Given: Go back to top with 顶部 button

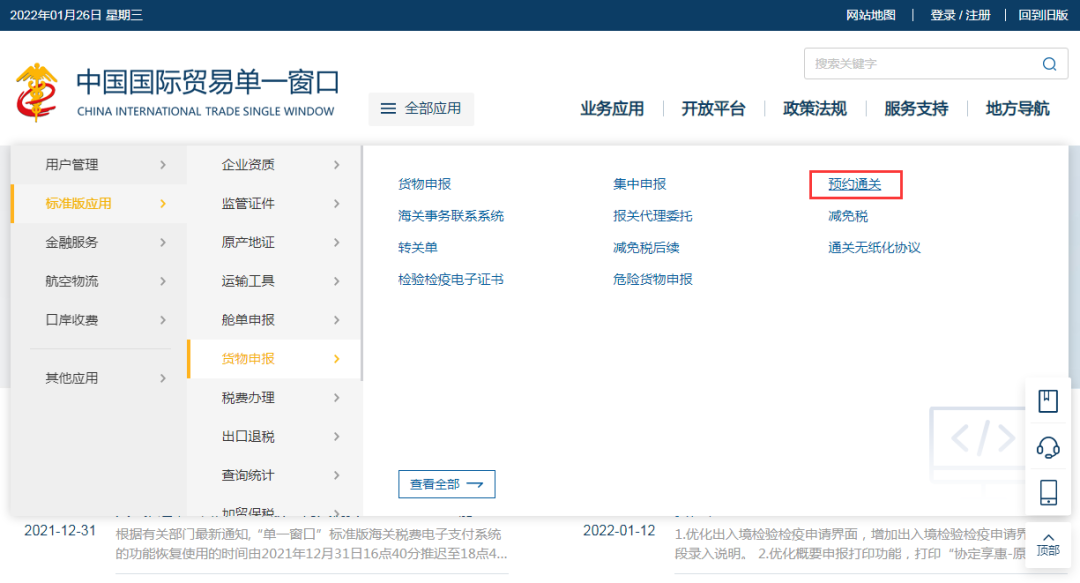Looking at the screenshot, I should [1048, 544].
